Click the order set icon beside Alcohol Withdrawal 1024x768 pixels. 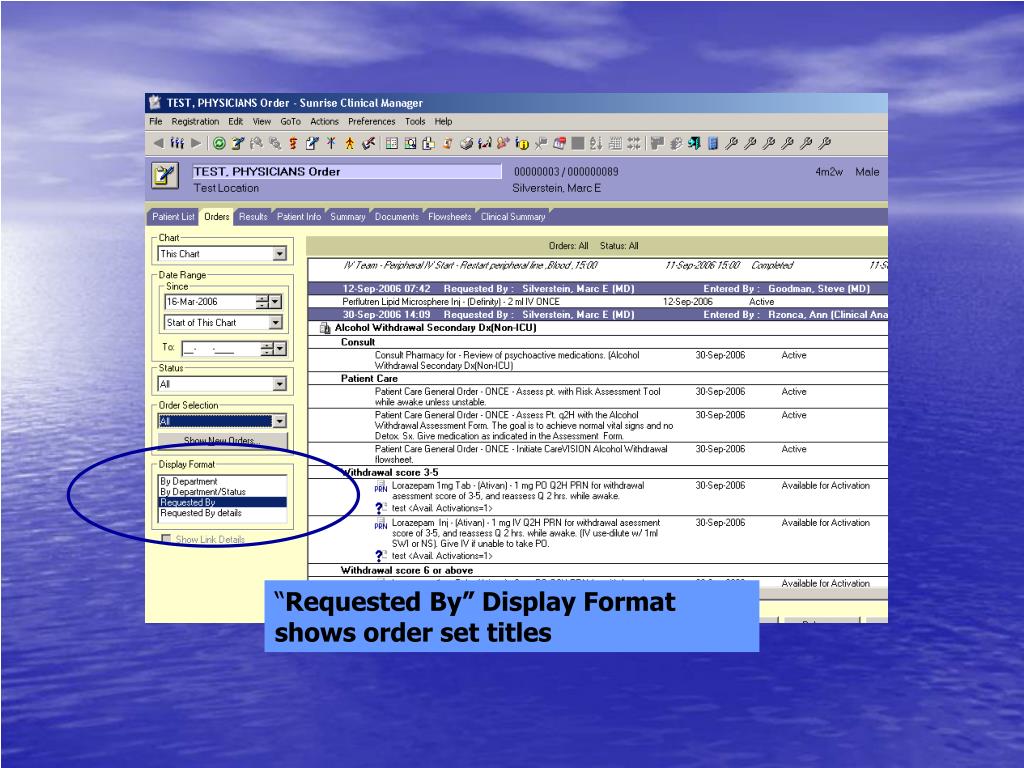tap(325, 328)
